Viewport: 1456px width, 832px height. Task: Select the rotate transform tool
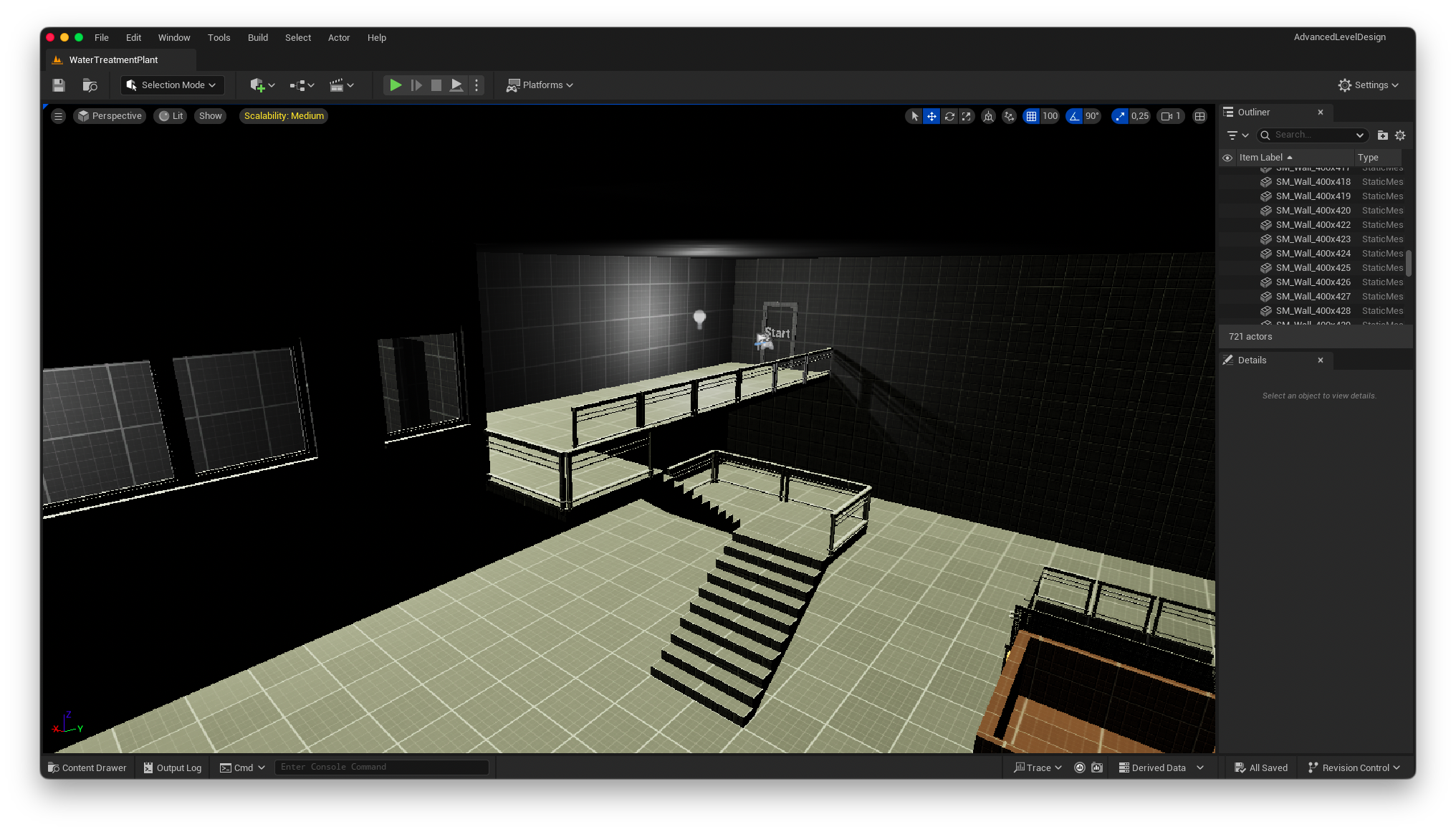click(x=949, y=116)
